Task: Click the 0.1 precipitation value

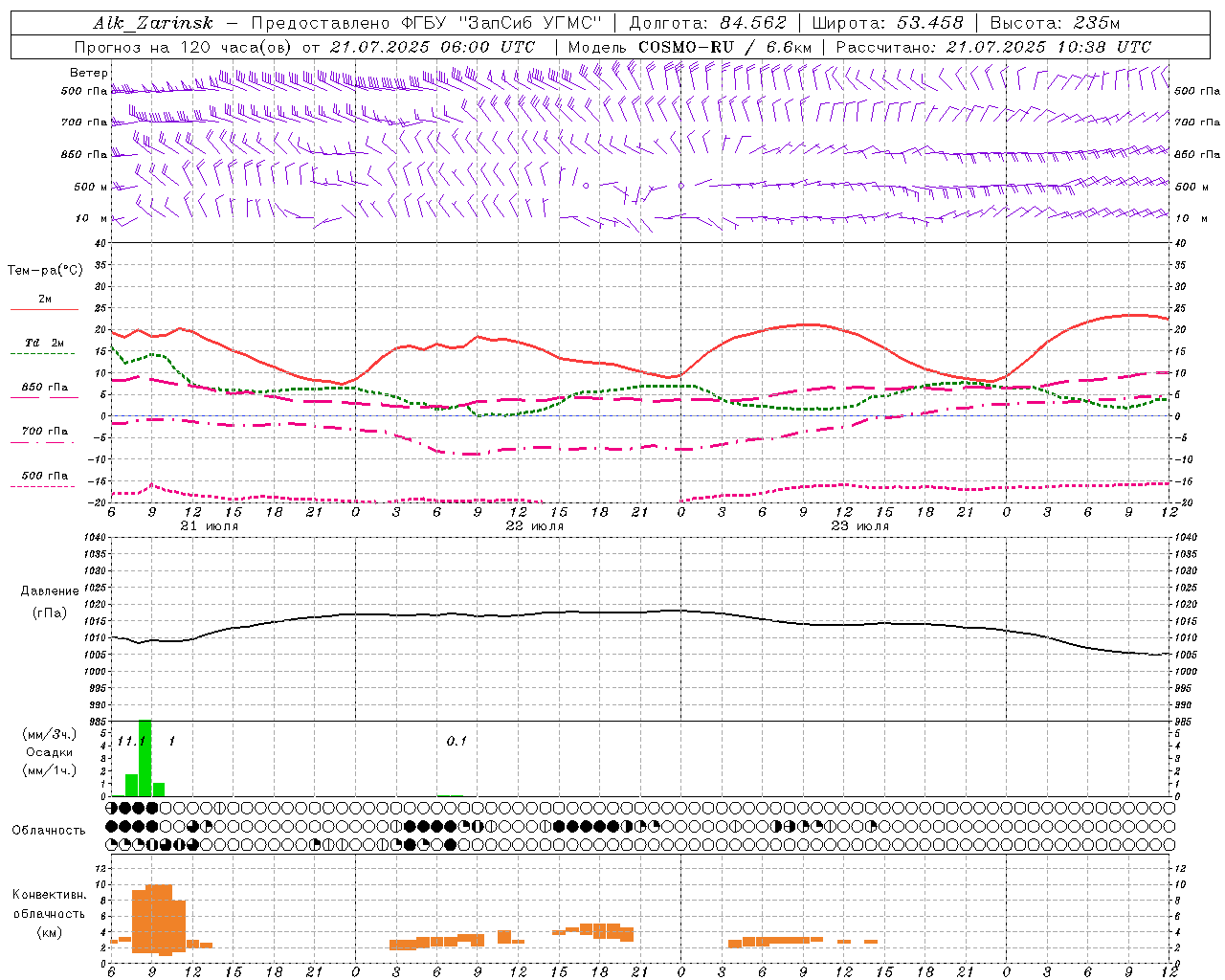Action: [457, 742]
